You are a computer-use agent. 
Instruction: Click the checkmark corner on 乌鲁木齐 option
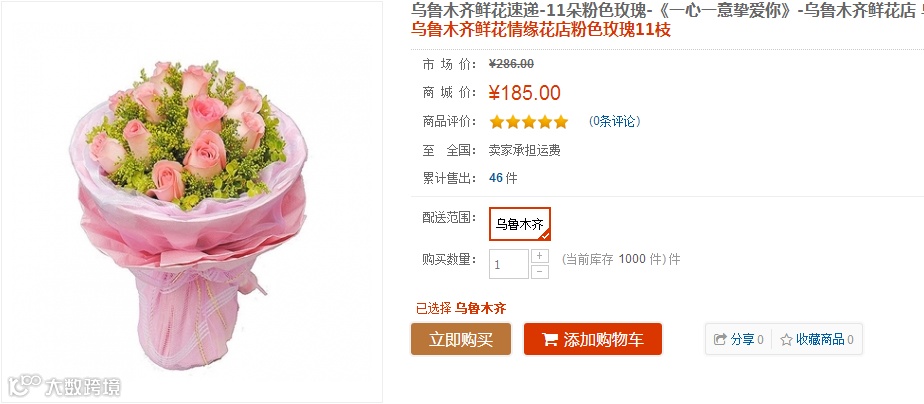(545, 235)
